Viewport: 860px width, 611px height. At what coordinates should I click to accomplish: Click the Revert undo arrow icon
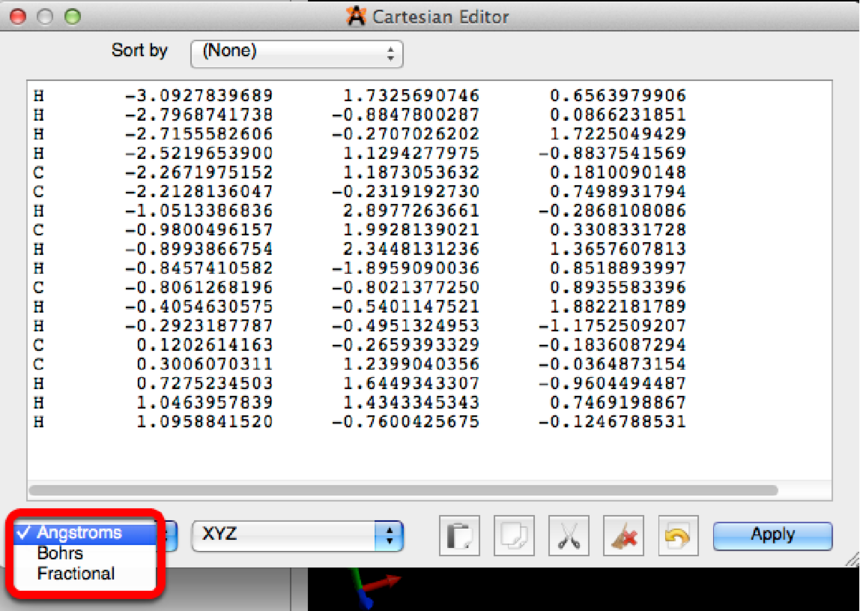677,536
